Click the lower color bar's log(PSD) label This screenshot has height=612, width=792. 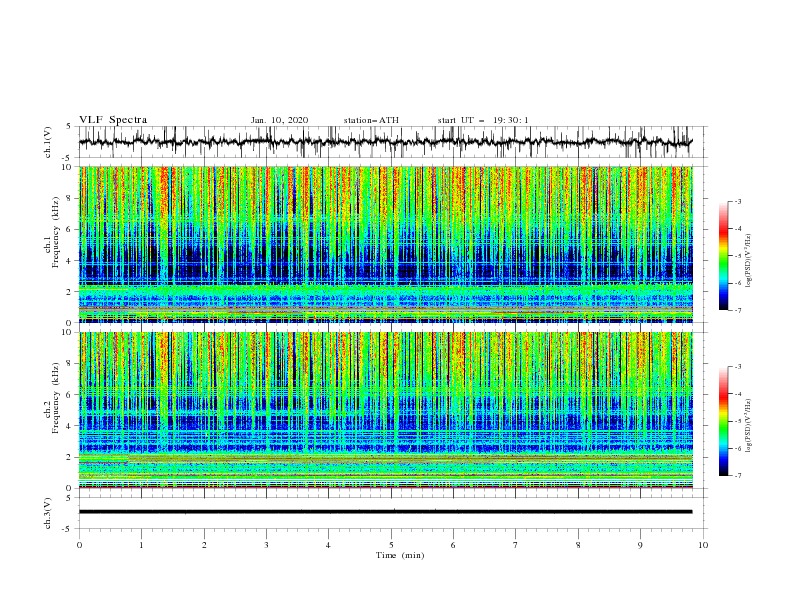tap(749, 425)
